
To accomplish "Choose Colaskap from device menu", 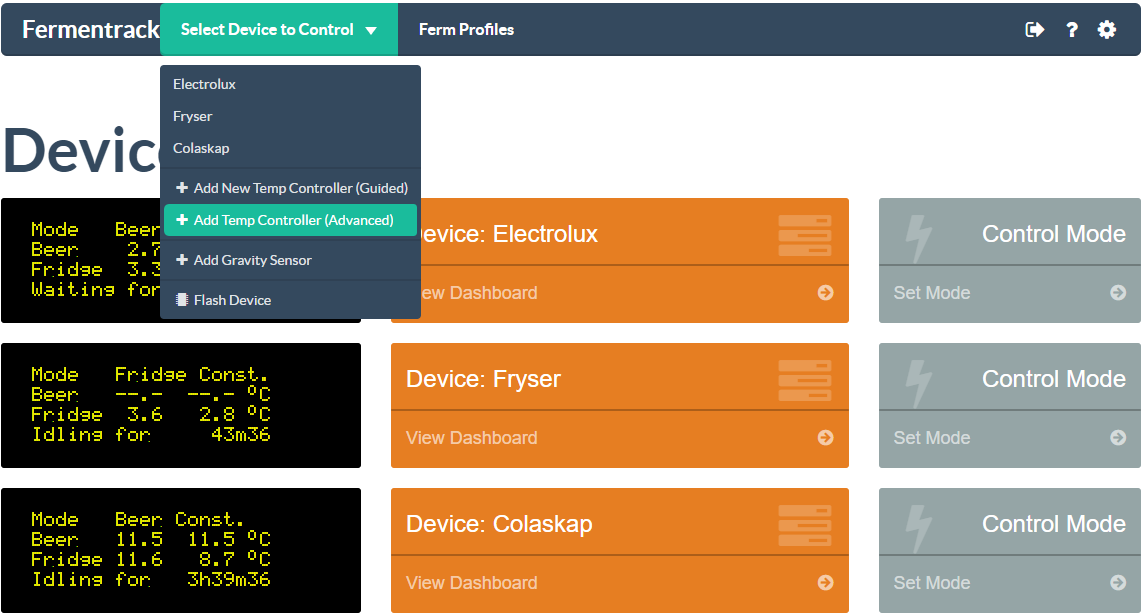I will (290, 148).
